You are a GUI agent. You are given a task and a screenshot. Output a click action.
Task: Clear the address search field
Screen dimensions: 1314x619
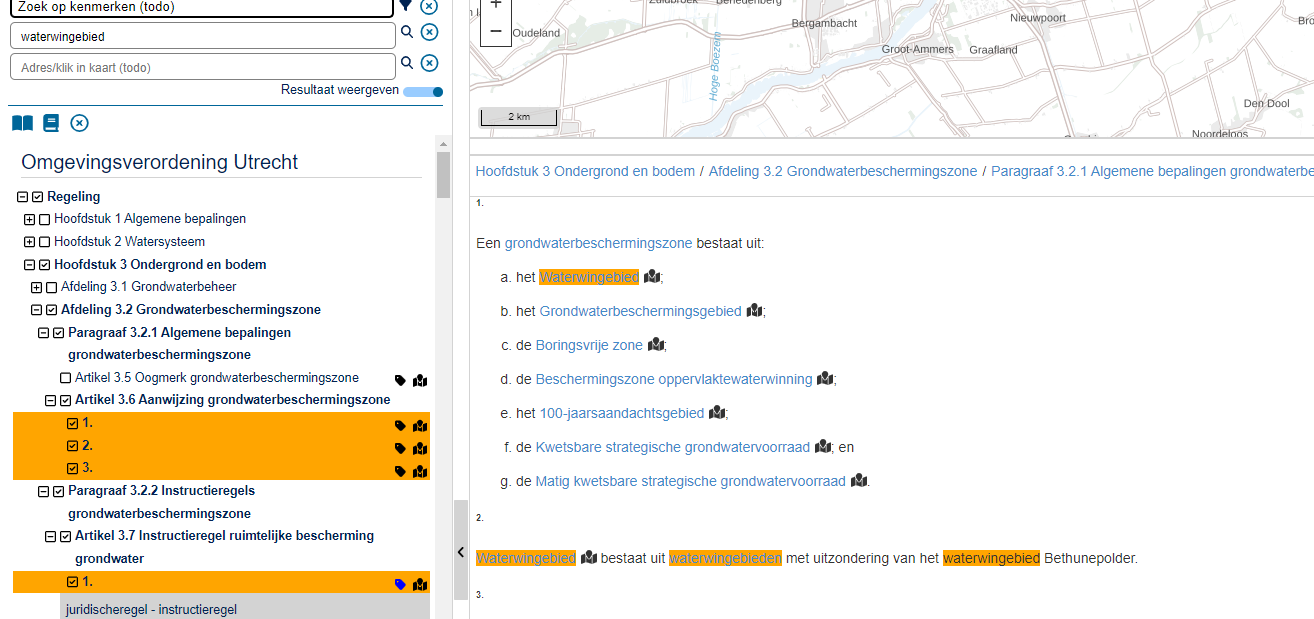429,63
